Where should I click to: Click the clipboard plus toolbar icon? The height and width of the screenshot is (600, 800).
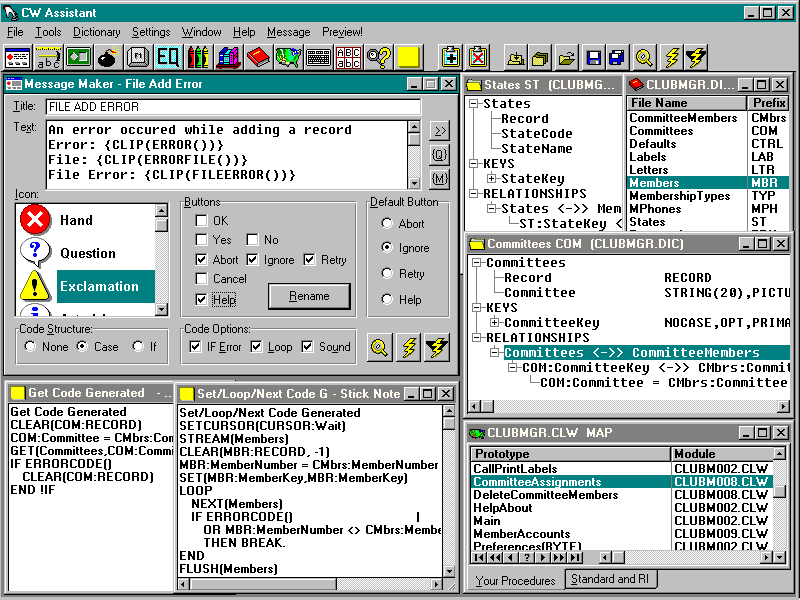point(451,57)
